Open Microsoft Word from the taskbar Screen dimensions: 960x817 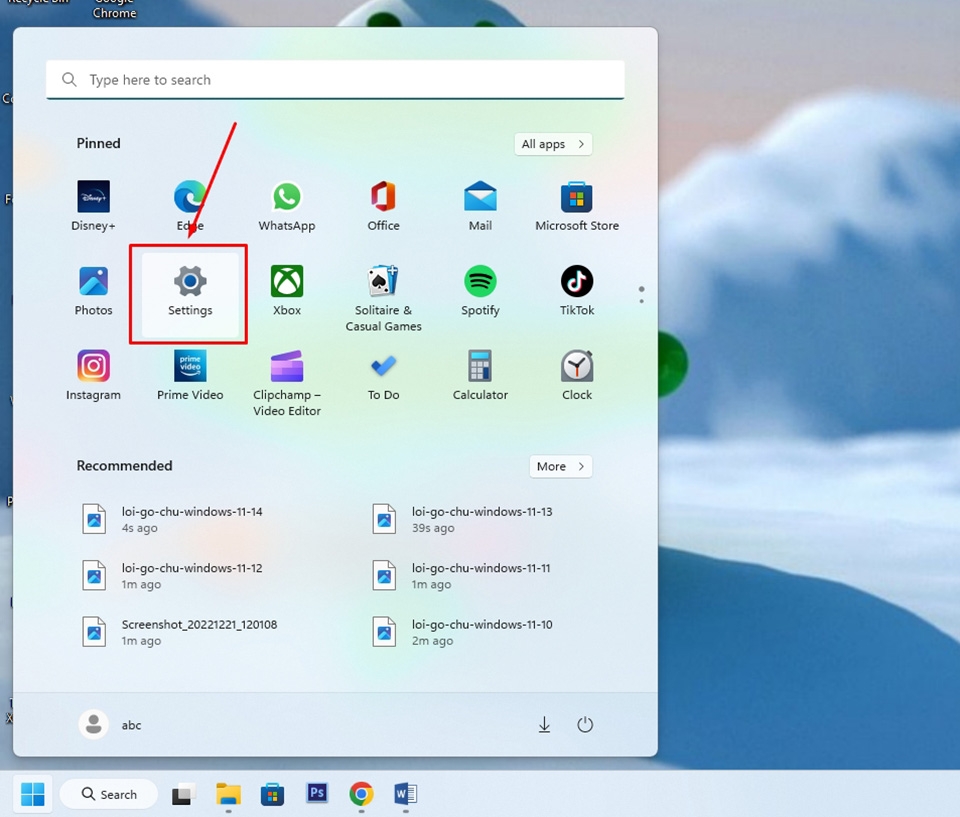(x=405, y=793)
